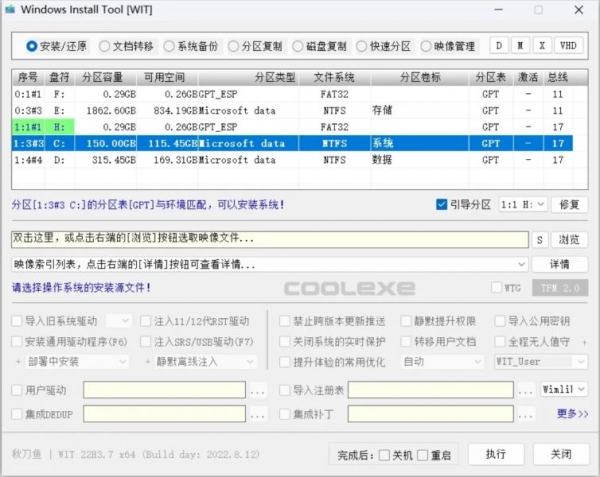
Task: Select partition row 1:3#3 C: 系统
Action: click(x=293, y=143)
